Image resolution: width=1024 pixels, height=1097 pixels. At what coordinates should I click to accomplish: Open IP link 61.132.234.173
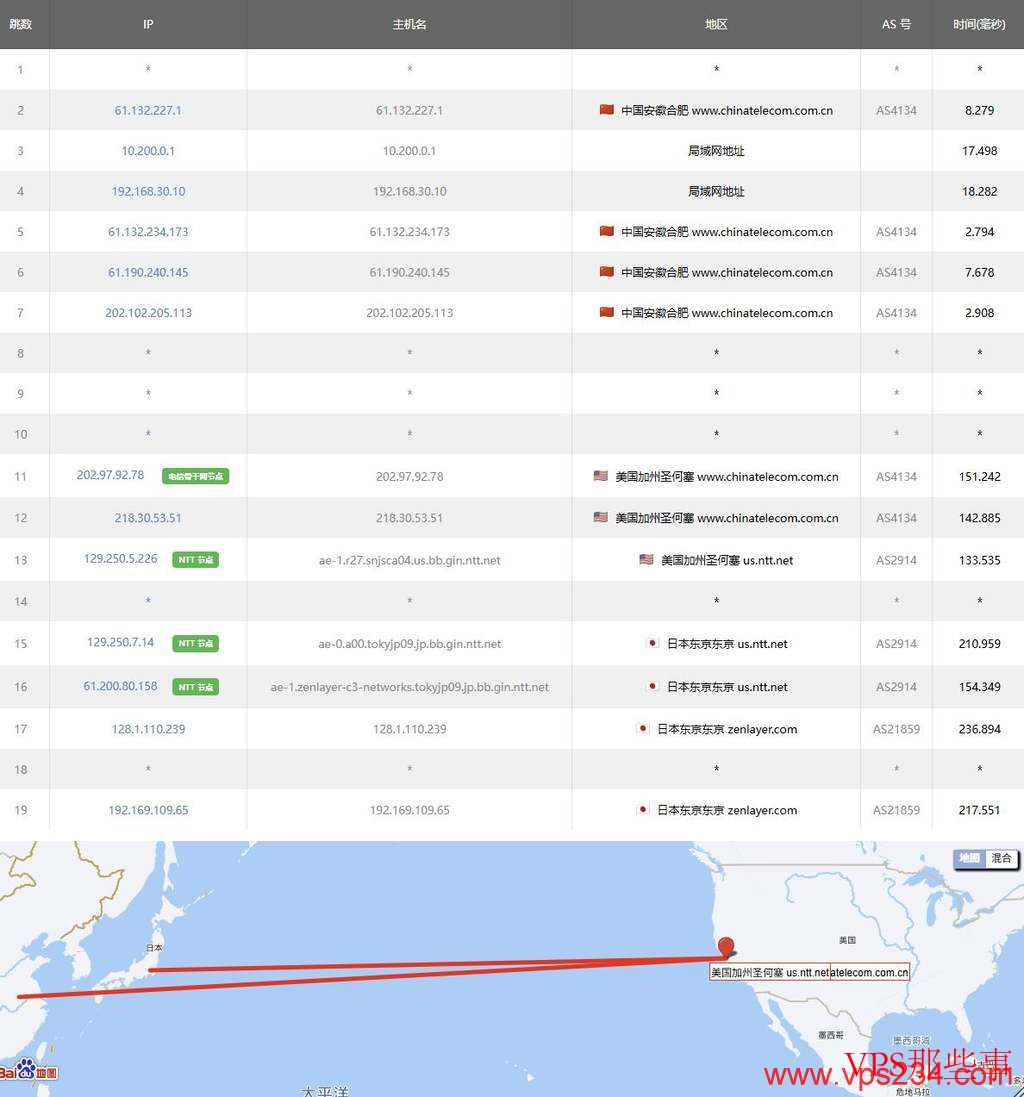(148, 232)
